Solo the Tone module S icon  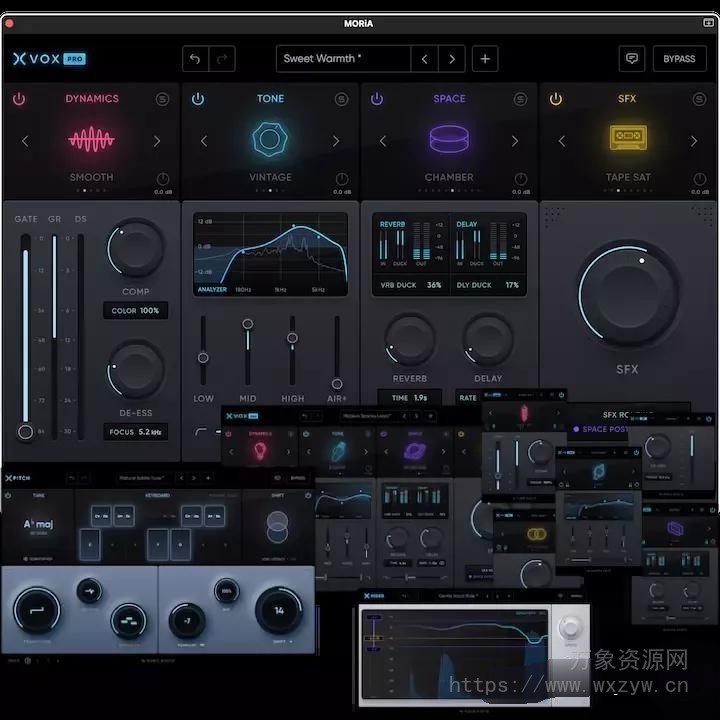(x=341, y=99)
